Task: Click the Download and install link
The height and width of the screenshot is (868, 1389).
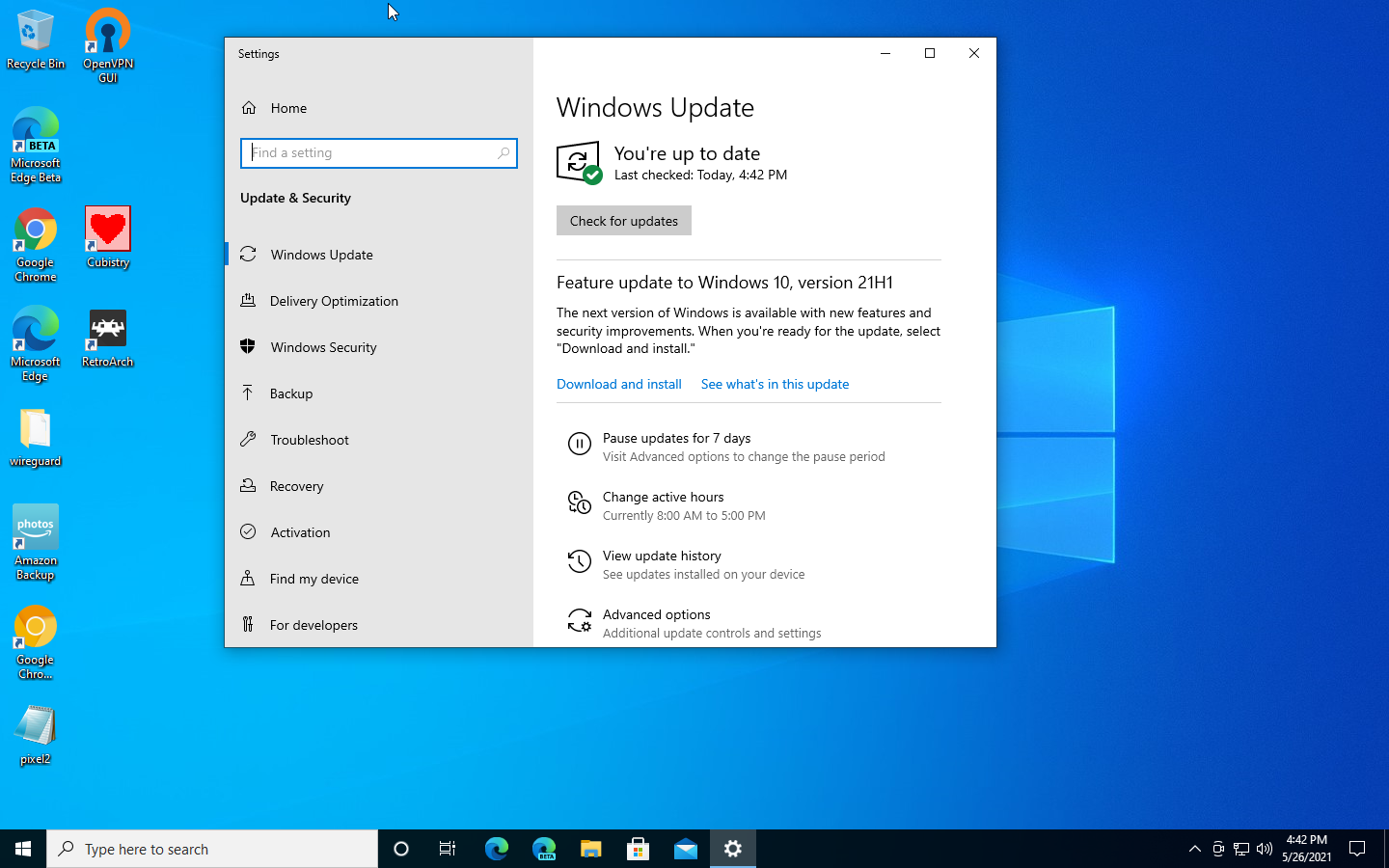Action: click(x=618, y=384)
